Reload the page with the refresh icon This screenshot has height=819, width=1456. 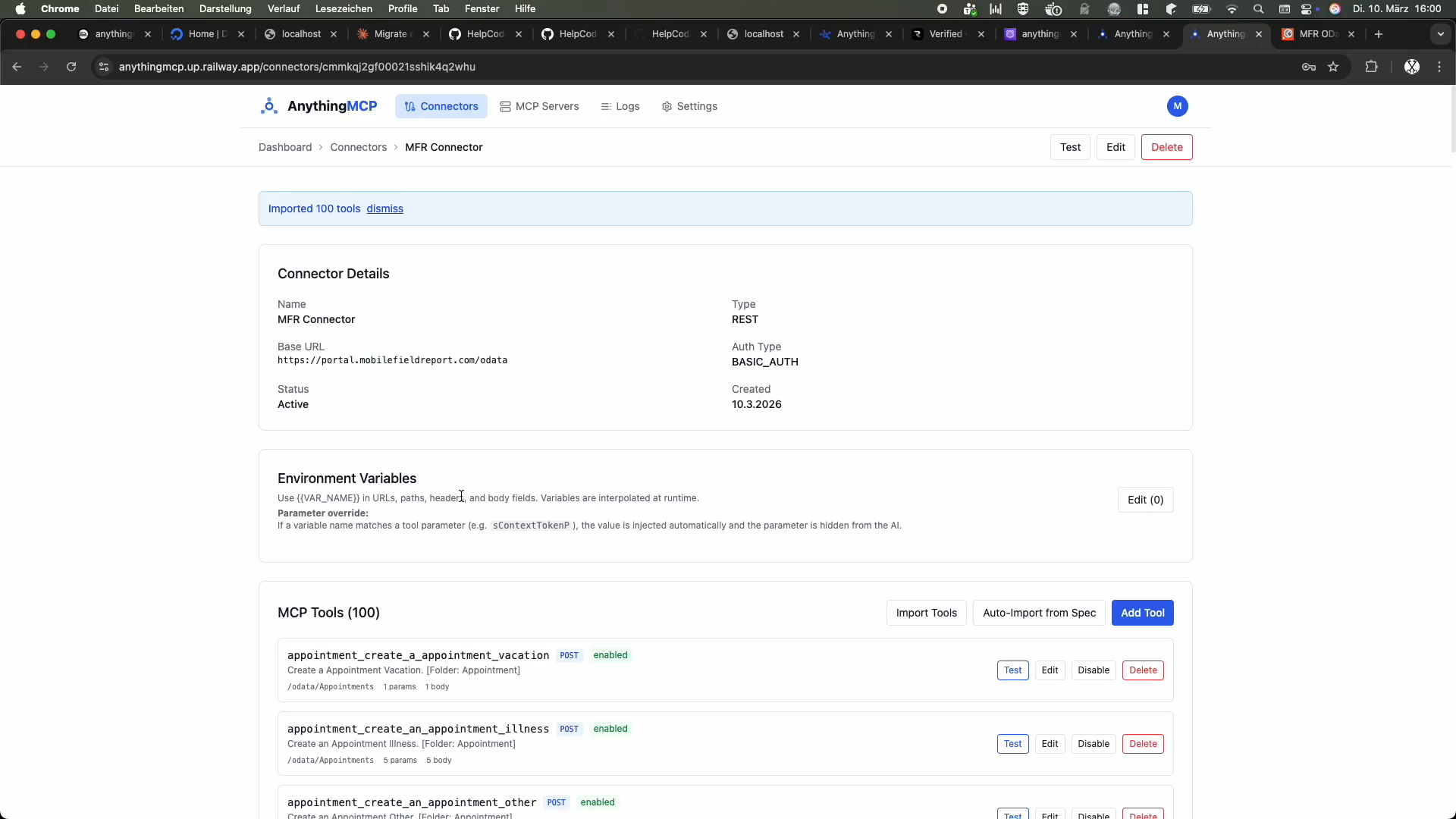tap(71, 67)
